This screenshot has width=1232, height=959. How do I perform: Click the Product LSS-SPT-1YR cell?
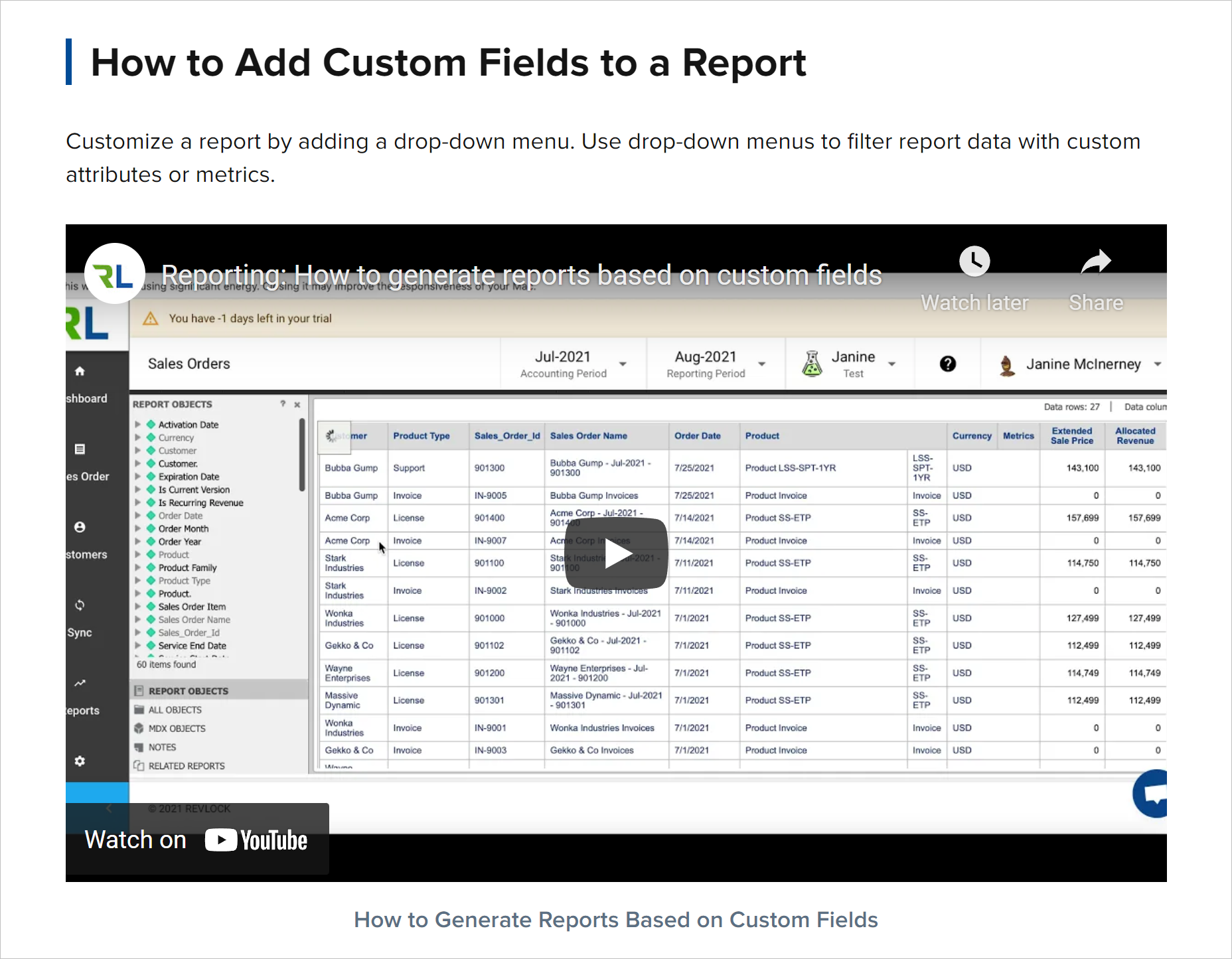(823, 468)
